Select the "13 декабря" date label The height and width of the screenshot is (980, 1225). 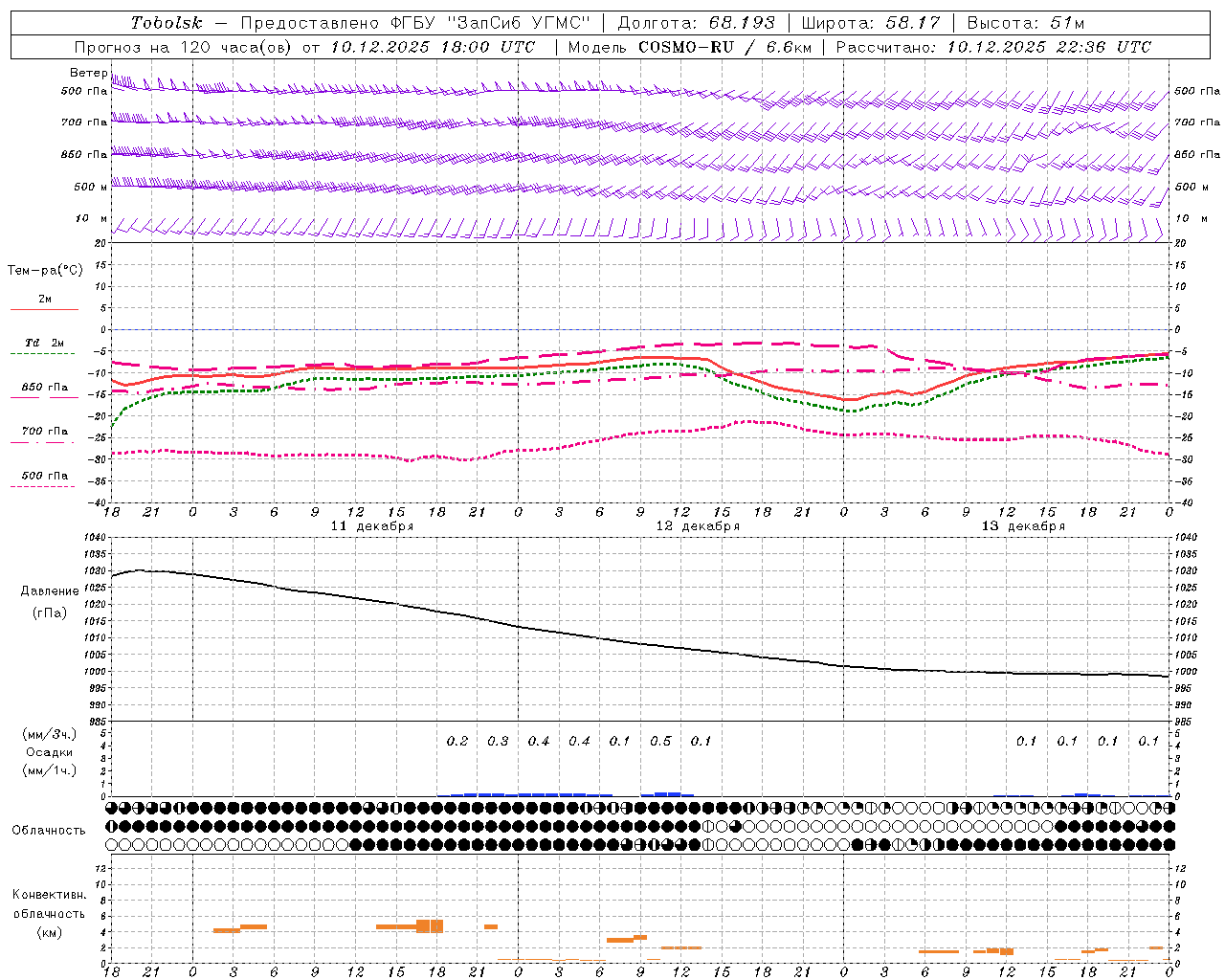tap(1023, 526)
